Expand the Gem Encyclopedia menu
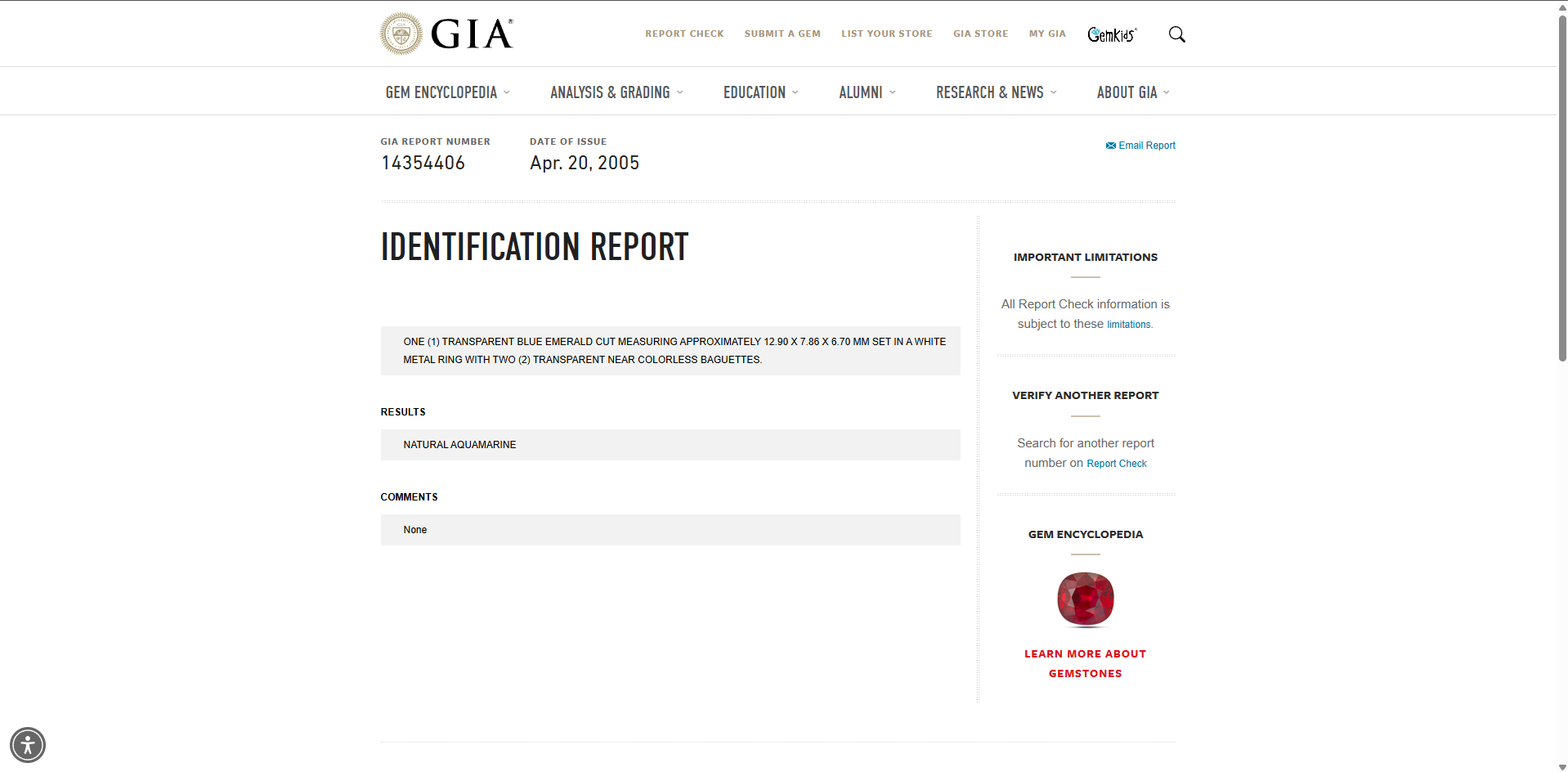The width and height of the screenshot is (1568, 772). pyautogui.click(x=447, y=92)
